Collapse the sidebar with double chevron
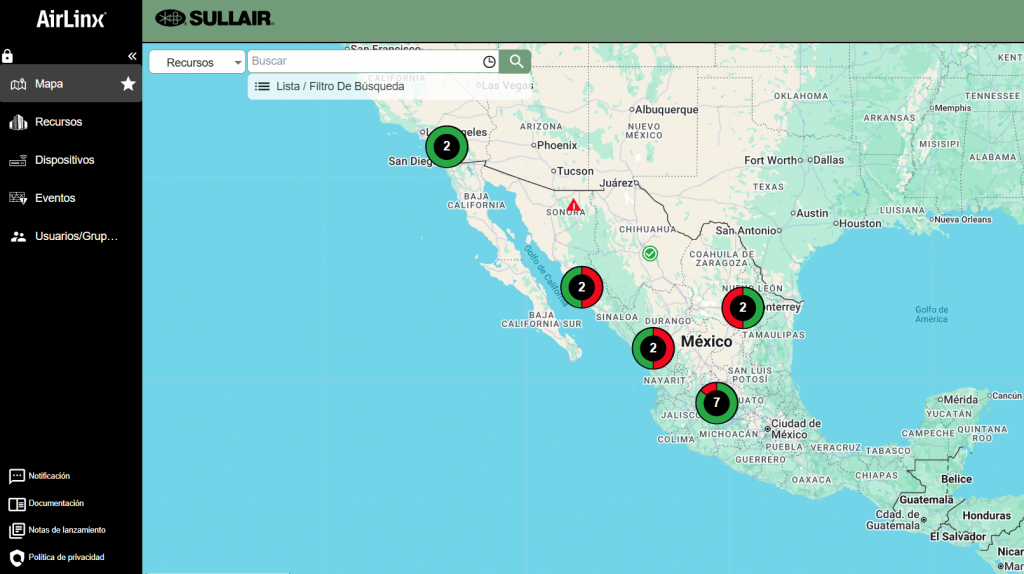This screenshot has height=574, width=1024. 132,56
